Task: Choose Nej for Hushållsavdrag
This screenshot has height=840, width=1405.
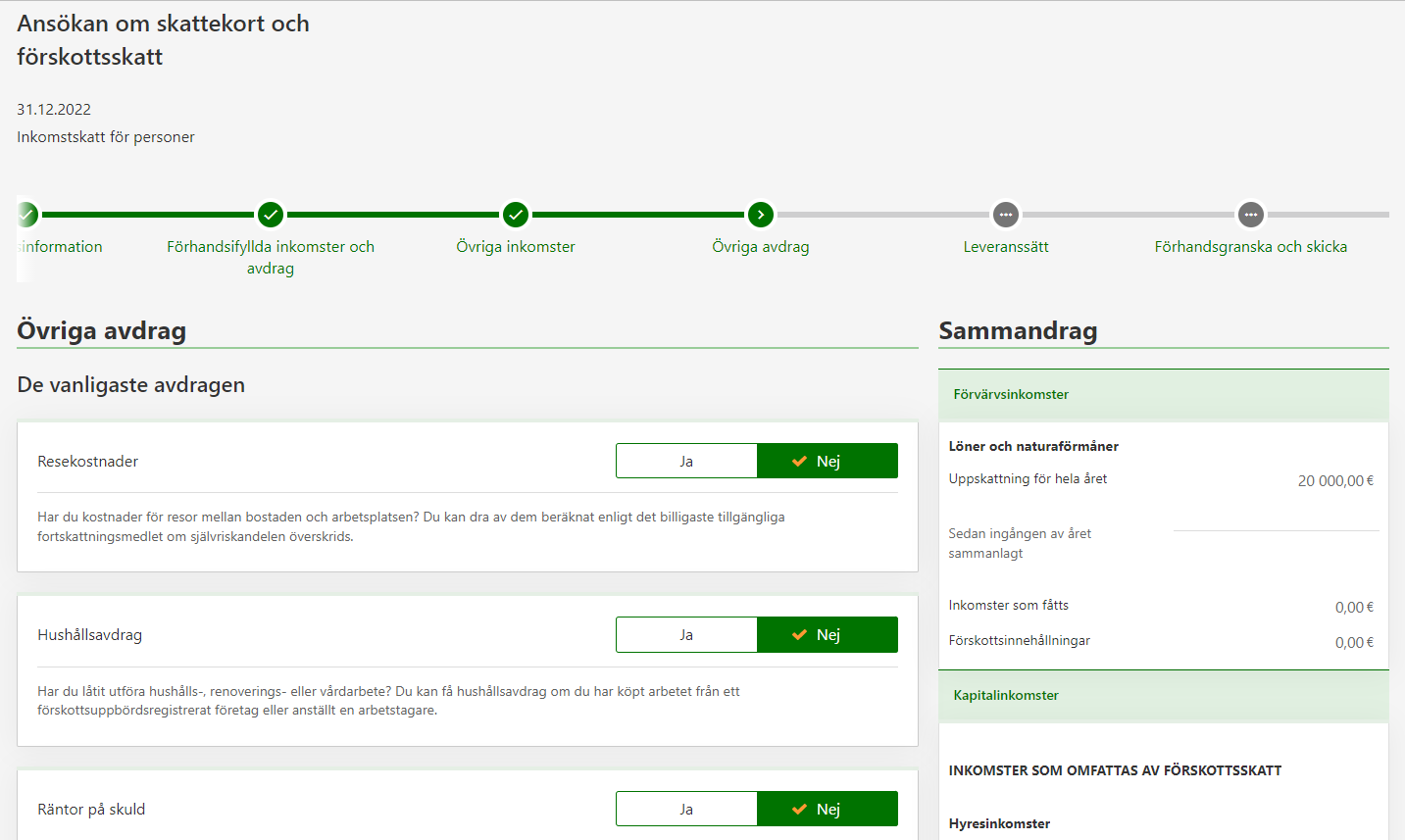Action: click(828, 635)
